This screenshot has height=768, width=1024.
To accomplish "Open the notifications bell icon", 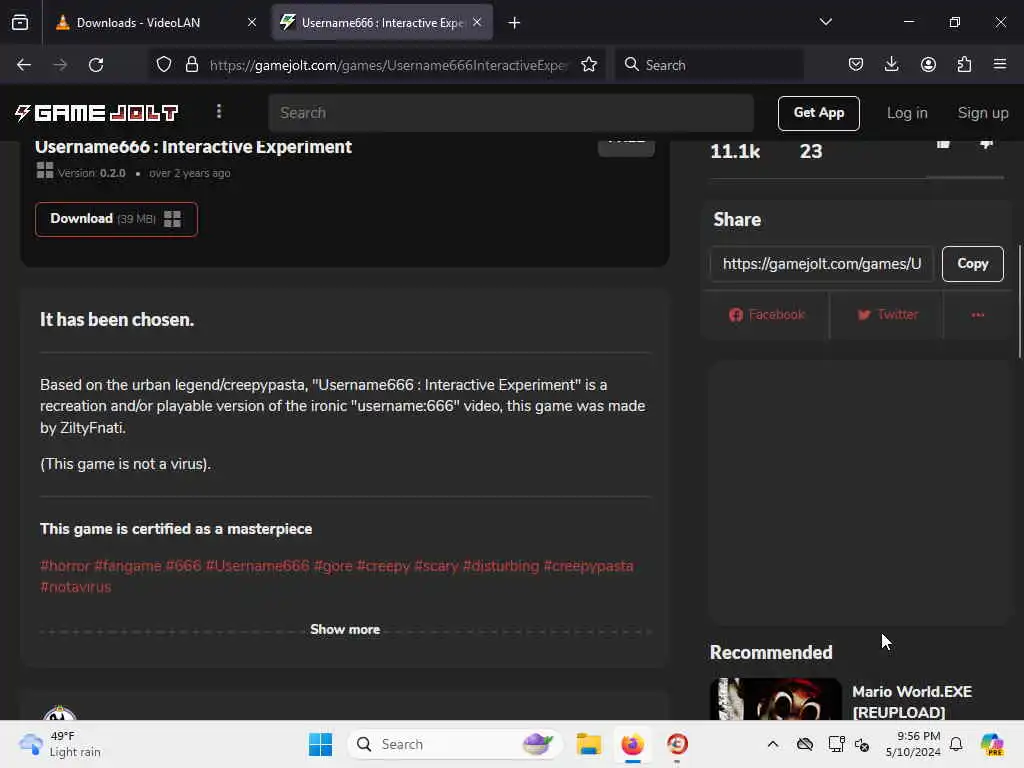I will pos(955,744).
